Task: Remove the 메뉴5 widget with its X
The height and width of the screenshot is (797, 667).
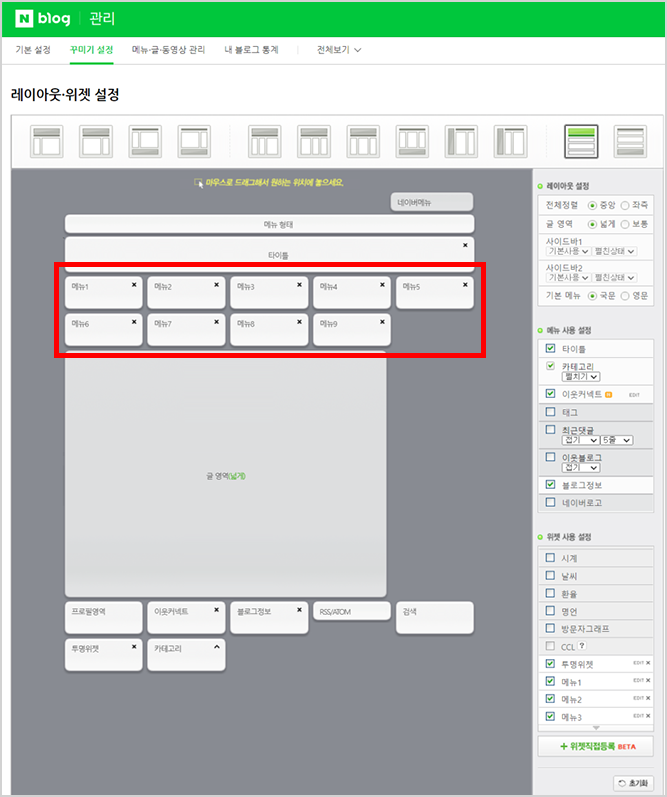Action: click(465, 285)
